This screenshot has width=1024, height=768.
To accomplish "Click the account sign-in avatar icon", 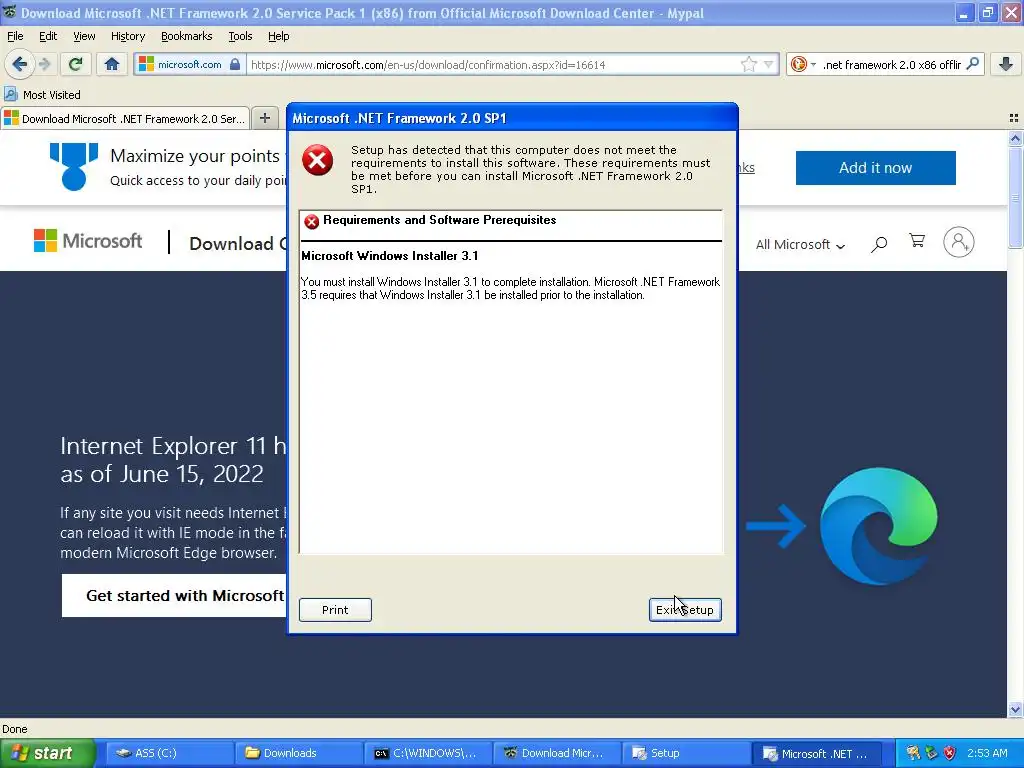I will point(958,242).
